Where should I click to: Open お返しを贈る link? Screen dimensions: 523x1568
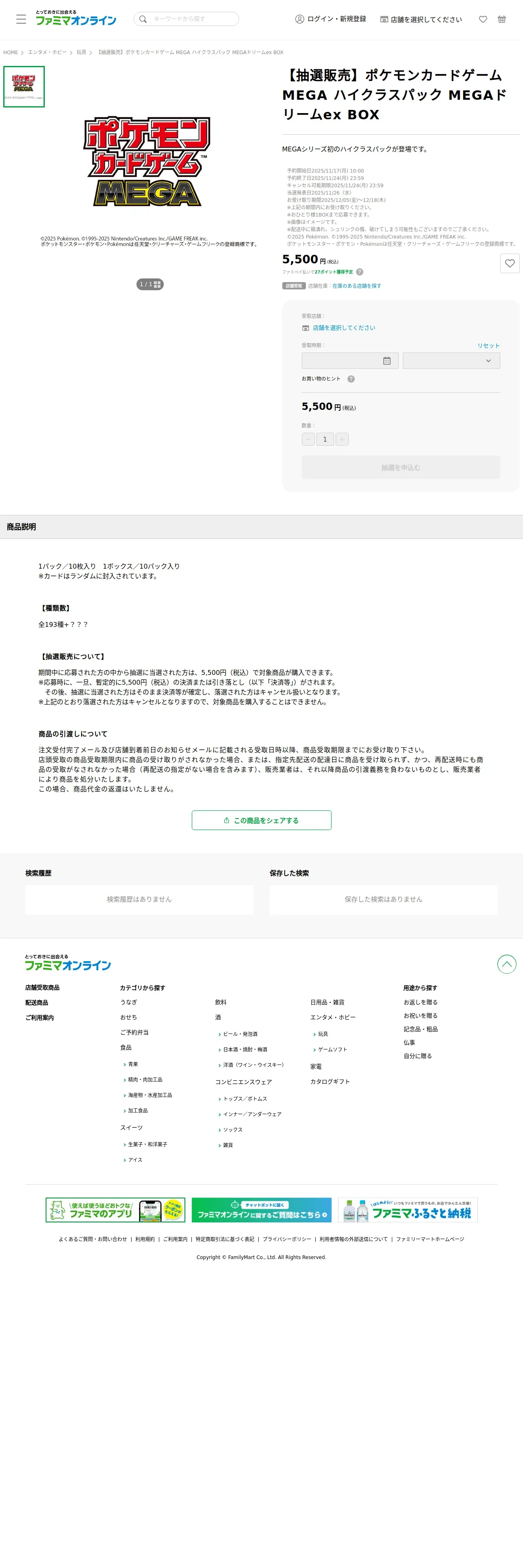(421, 1002)
